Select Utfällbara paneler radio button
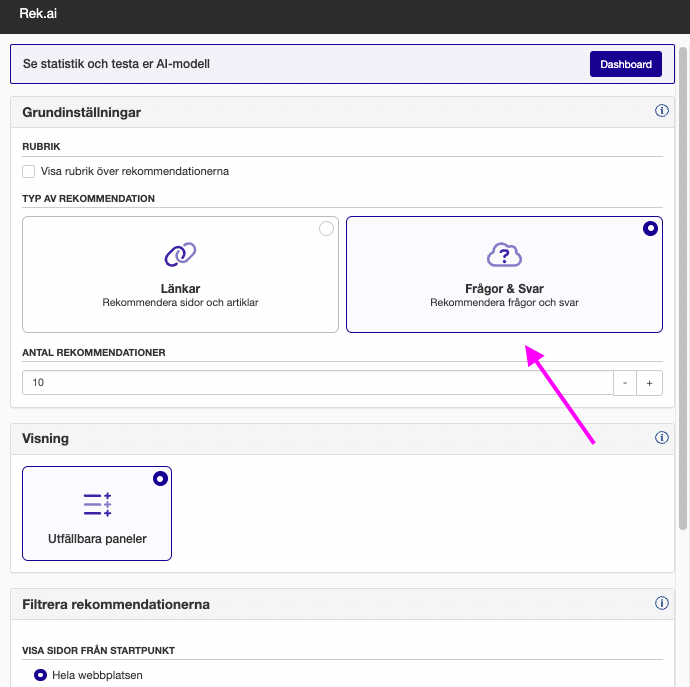Image resolution: width=690 pixels, height=687 pixels. click(x=160, y=479)
